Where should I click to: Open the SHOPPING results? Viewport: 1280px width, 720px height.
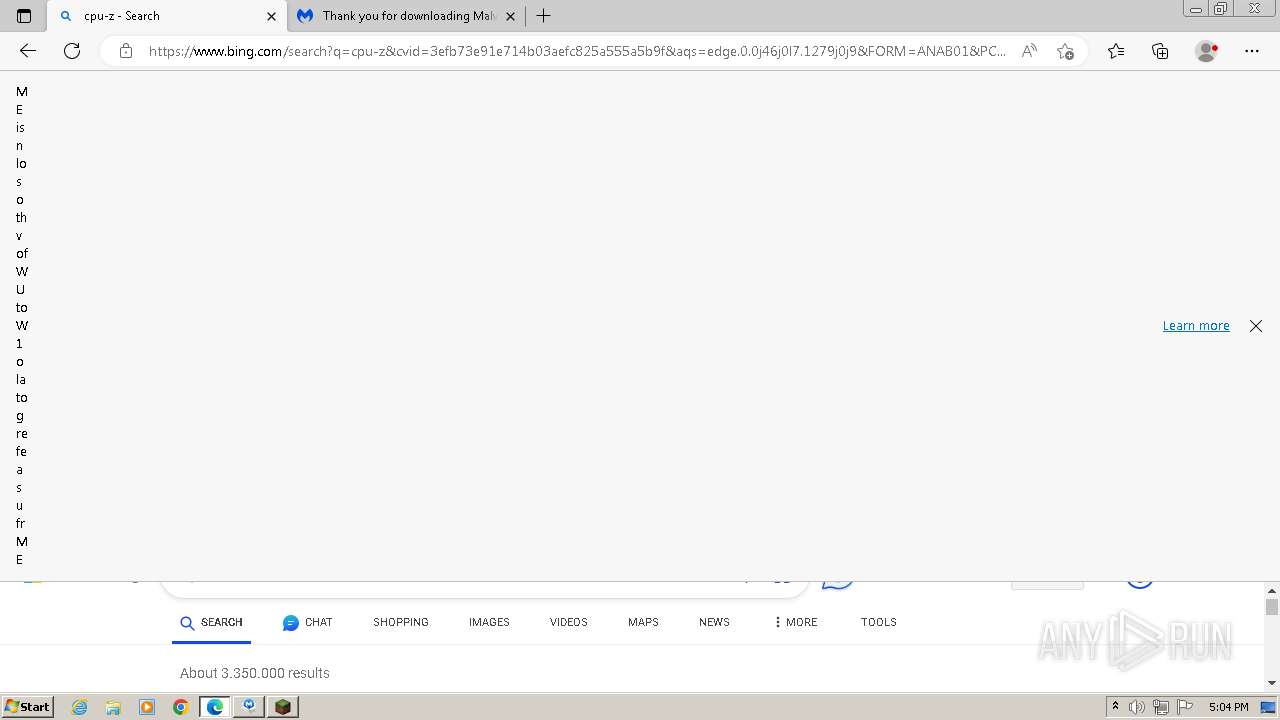[x=401, y=622]
